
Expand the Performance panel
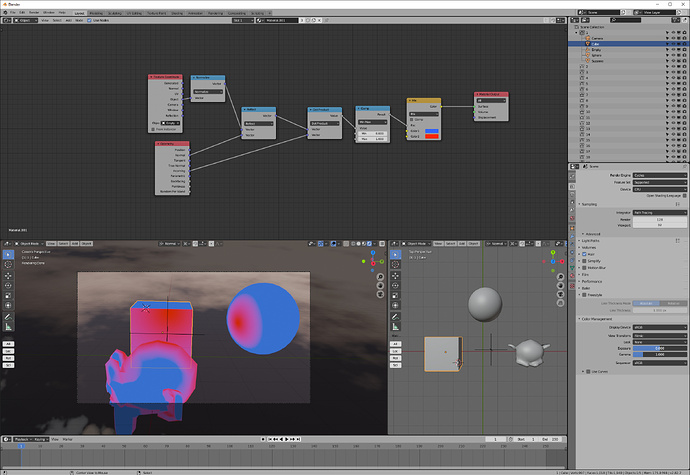(x=592, y=281)
